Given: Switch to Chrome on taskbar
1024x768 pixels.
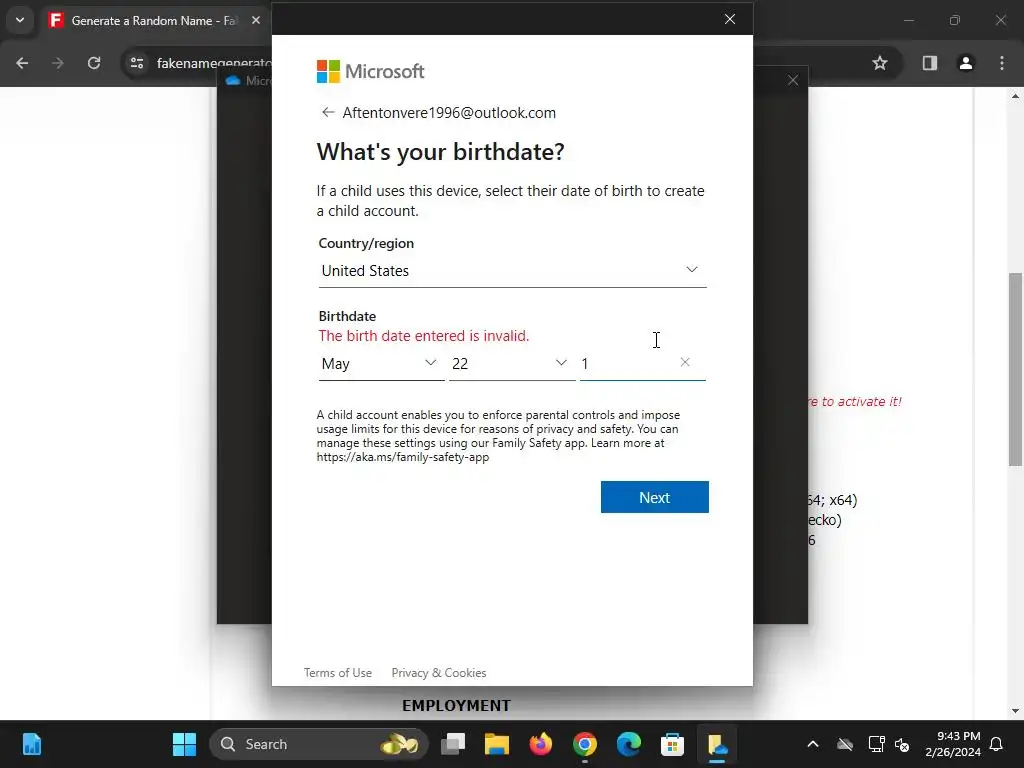Looking at the screenshot, I should click(x=584, y=744).
